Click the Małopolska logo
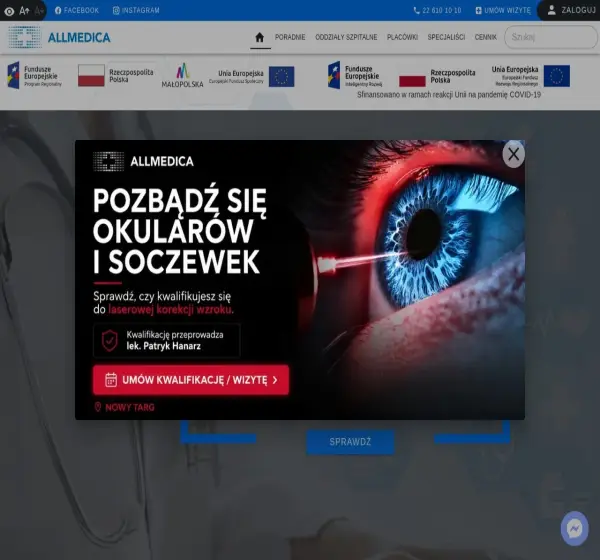This screenshot has width=600, height=560. pos(182,75)
